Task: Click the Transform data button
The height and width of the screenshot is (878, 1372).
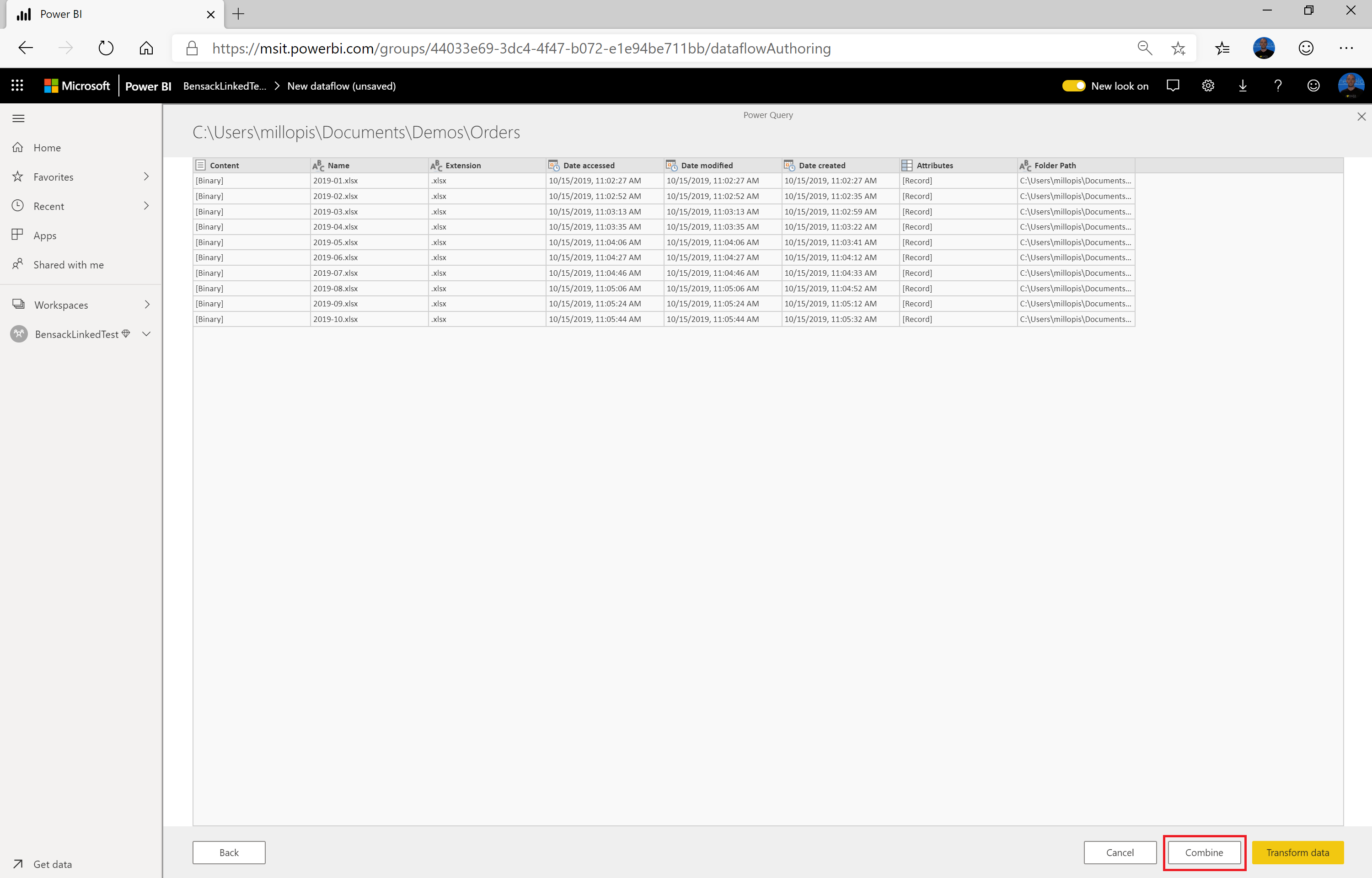Action: (x=1298, y=852)
